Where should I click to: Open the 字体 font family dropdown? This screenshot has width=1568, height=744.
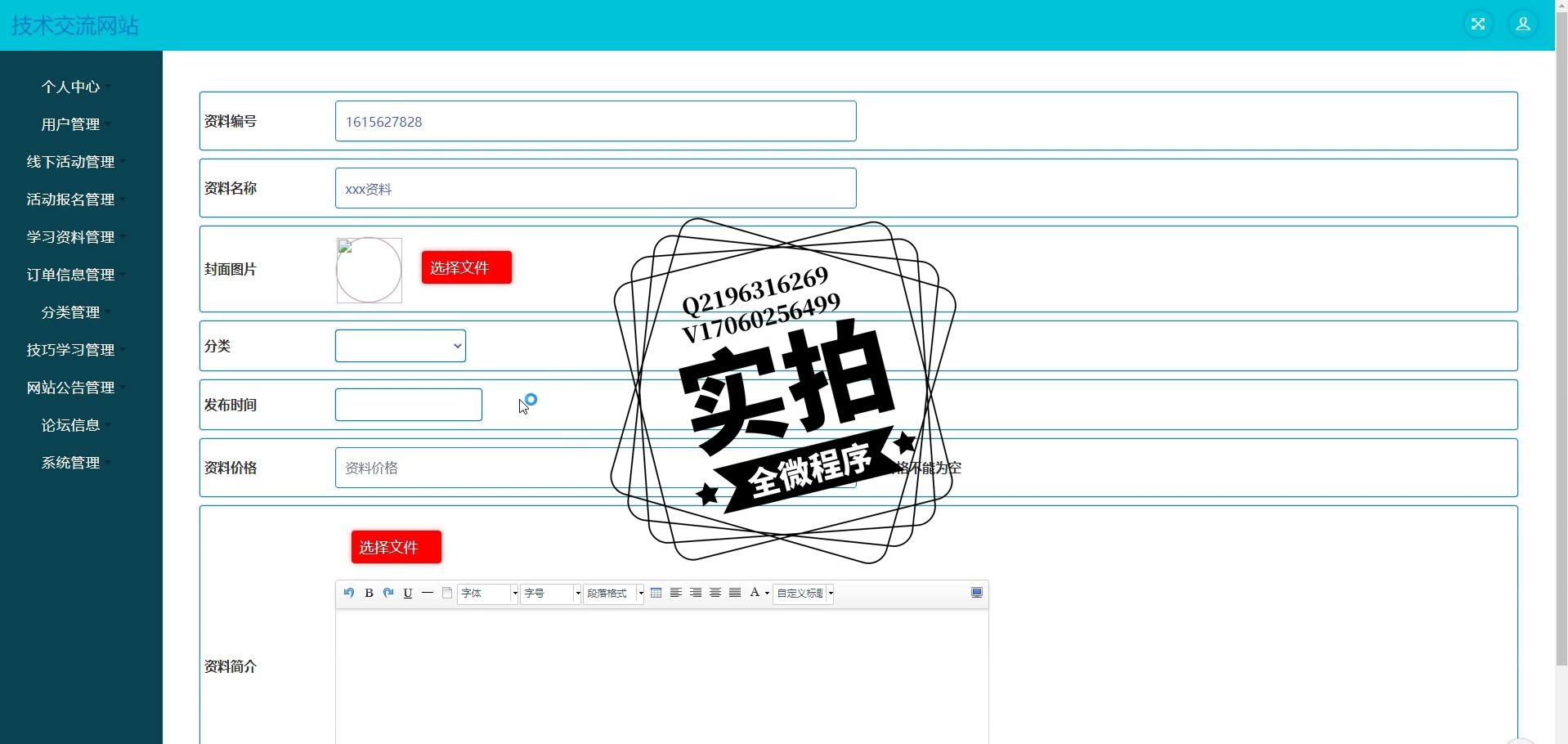point(488,594)
